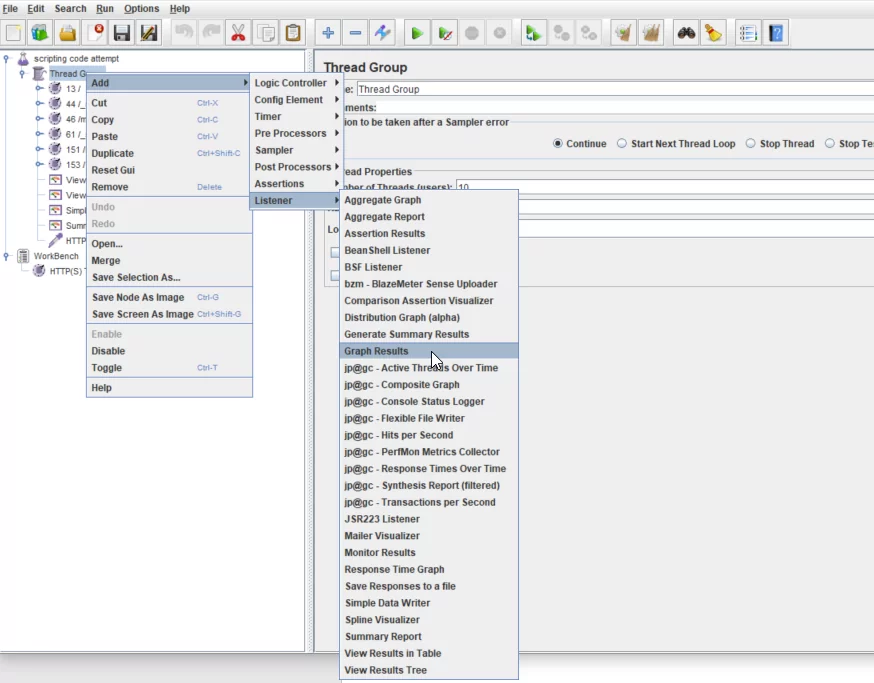Select Start Next Thread Loop radio button
874x683 pixels.
(x=622, y=143)
